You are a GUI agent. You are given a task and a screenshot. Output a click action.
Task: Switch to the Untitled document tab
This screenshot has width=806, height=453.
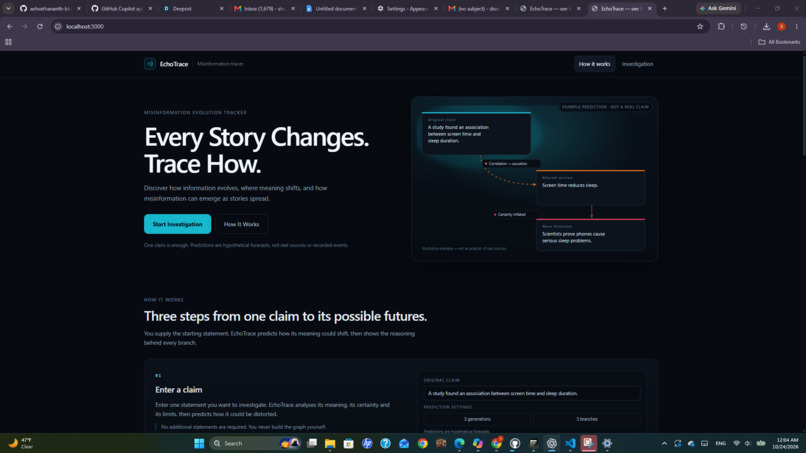coord(336,8)
